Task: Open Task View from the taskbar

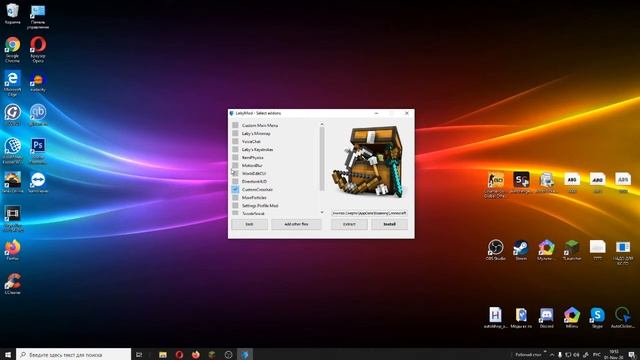Action: [x=139, y=355]
